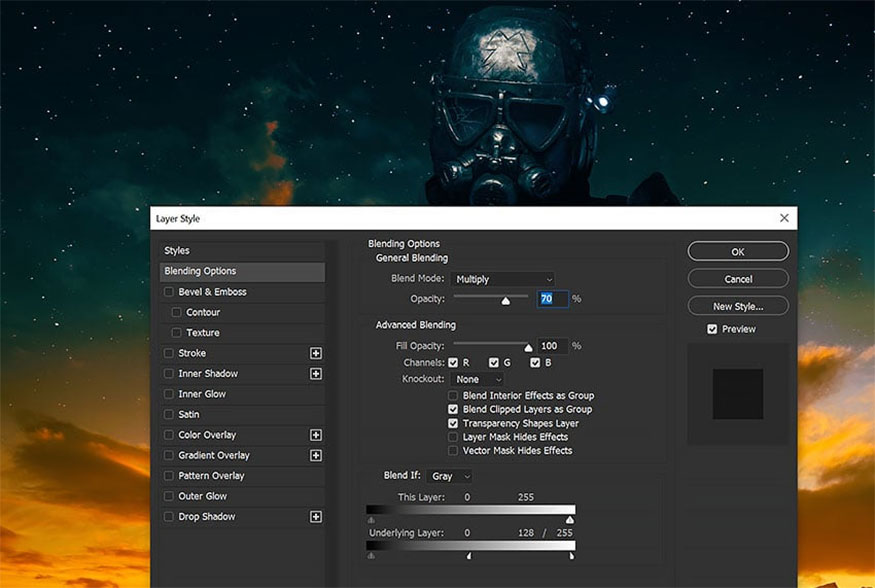This screenshot has width=875, height=588.
Task: Open the Blend Mode Multiply dropdown
Action: tap(503, 279)
